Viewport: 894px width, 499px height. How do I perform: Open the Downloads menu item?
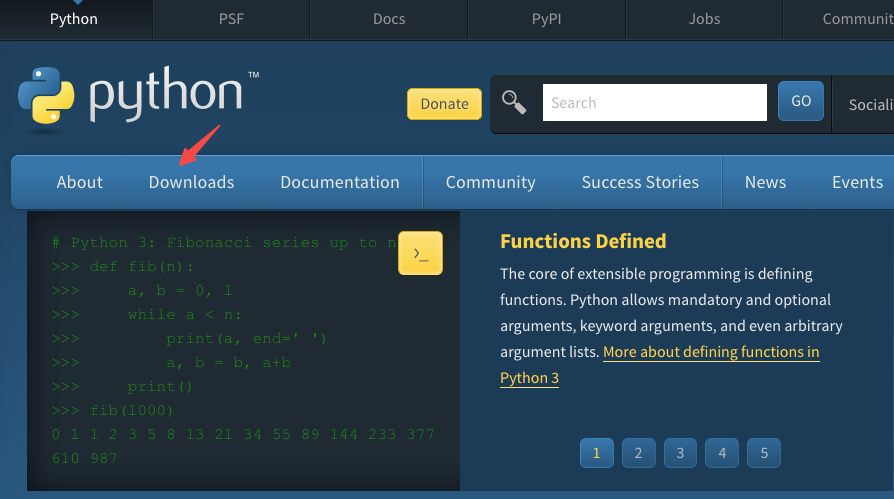191,182
